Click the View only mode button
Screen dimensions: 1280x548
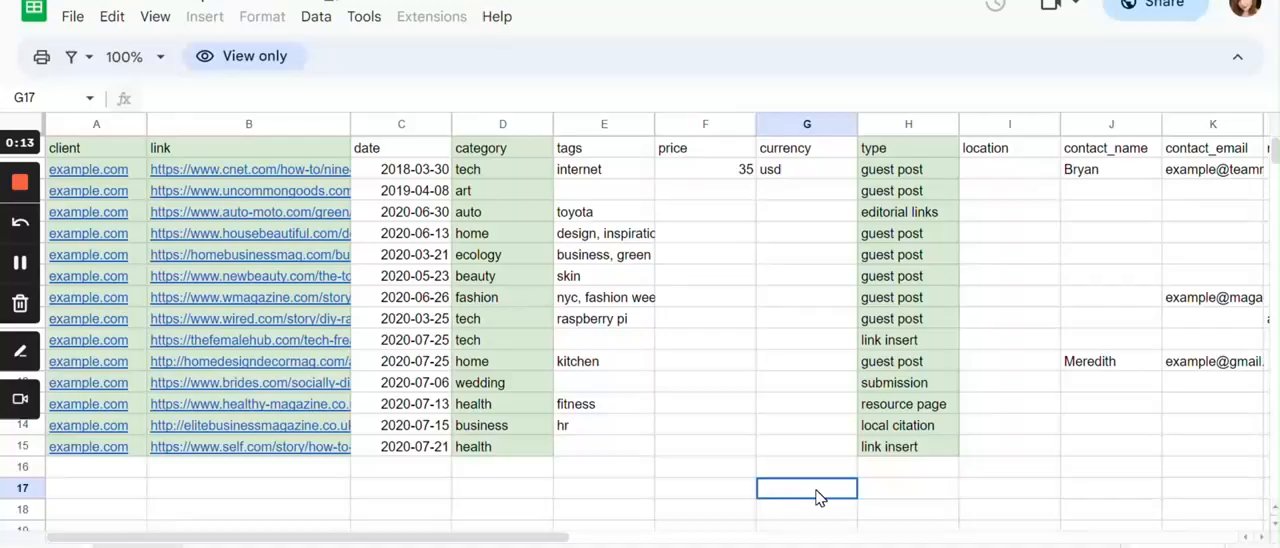pos(243,56)
